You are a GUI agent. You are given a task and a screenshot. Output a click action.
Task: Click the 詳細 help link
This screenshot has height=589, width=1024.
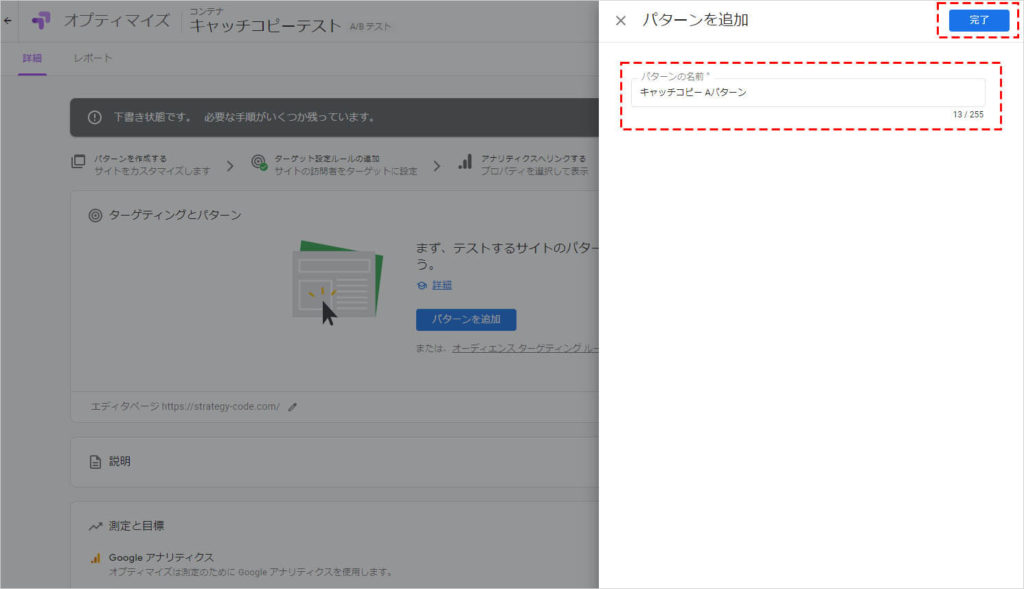442,285
